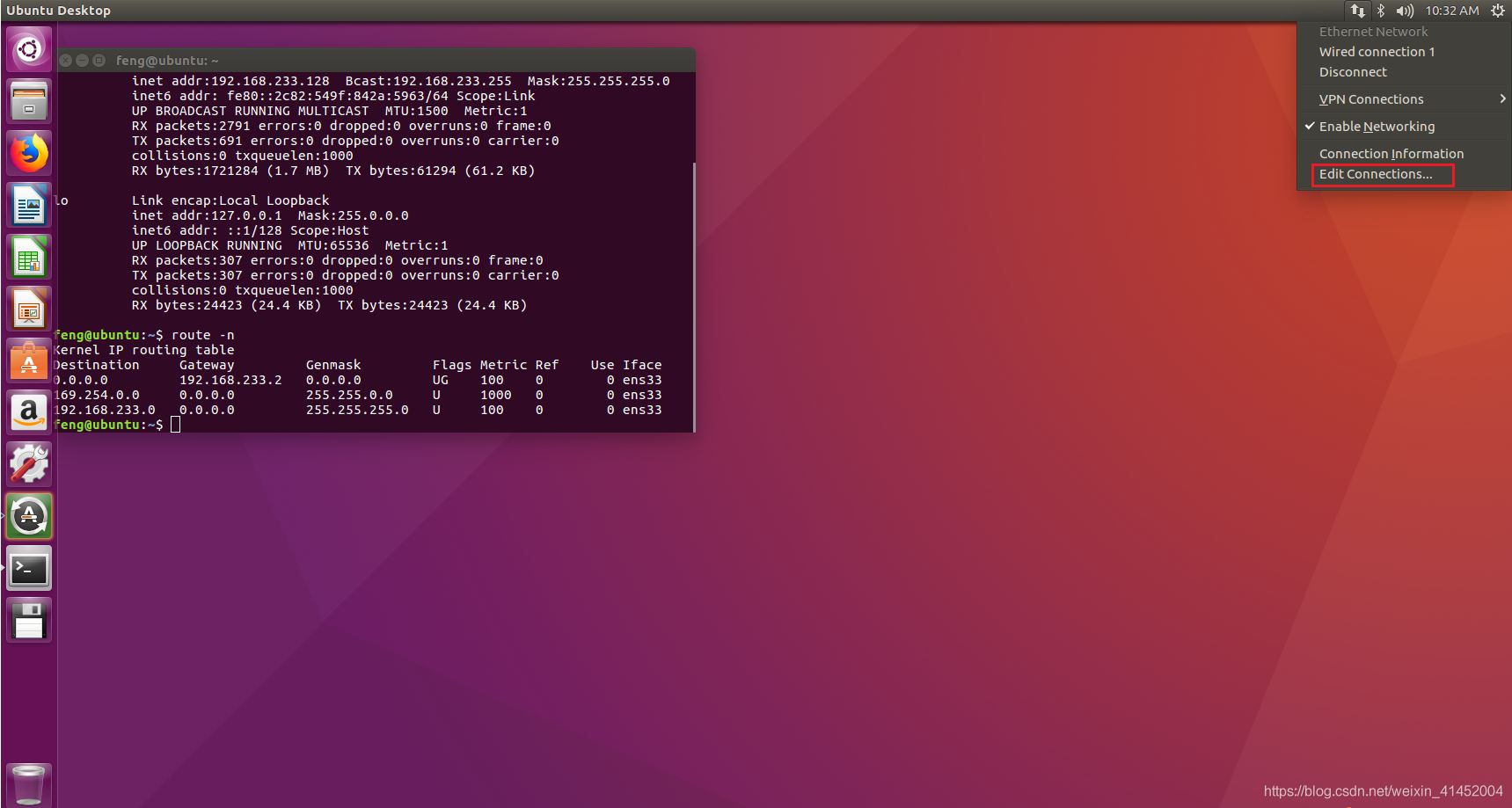The image size is (1512, 808).
Task: Open the Trash in the launcher
Action: 29,784
